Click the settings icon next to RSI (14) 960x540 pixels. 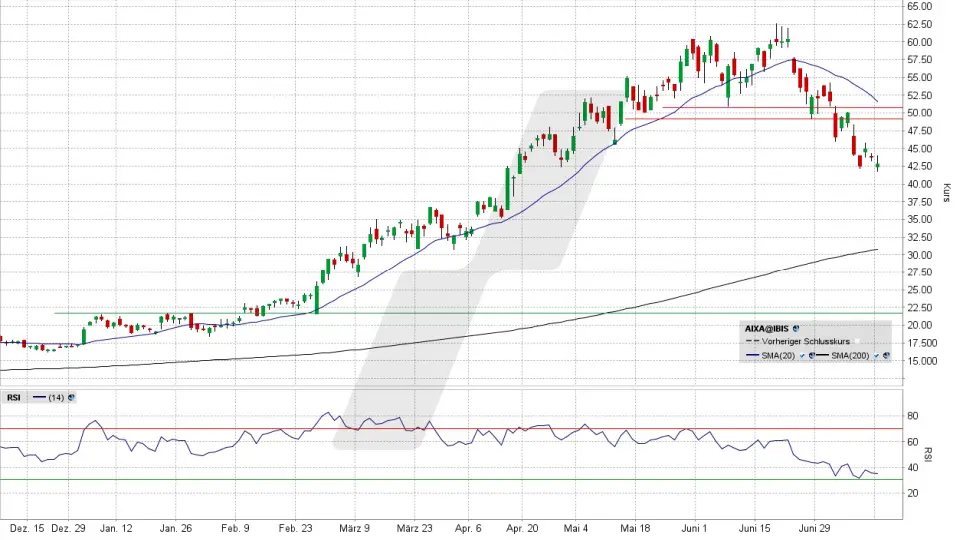[71, 397]
